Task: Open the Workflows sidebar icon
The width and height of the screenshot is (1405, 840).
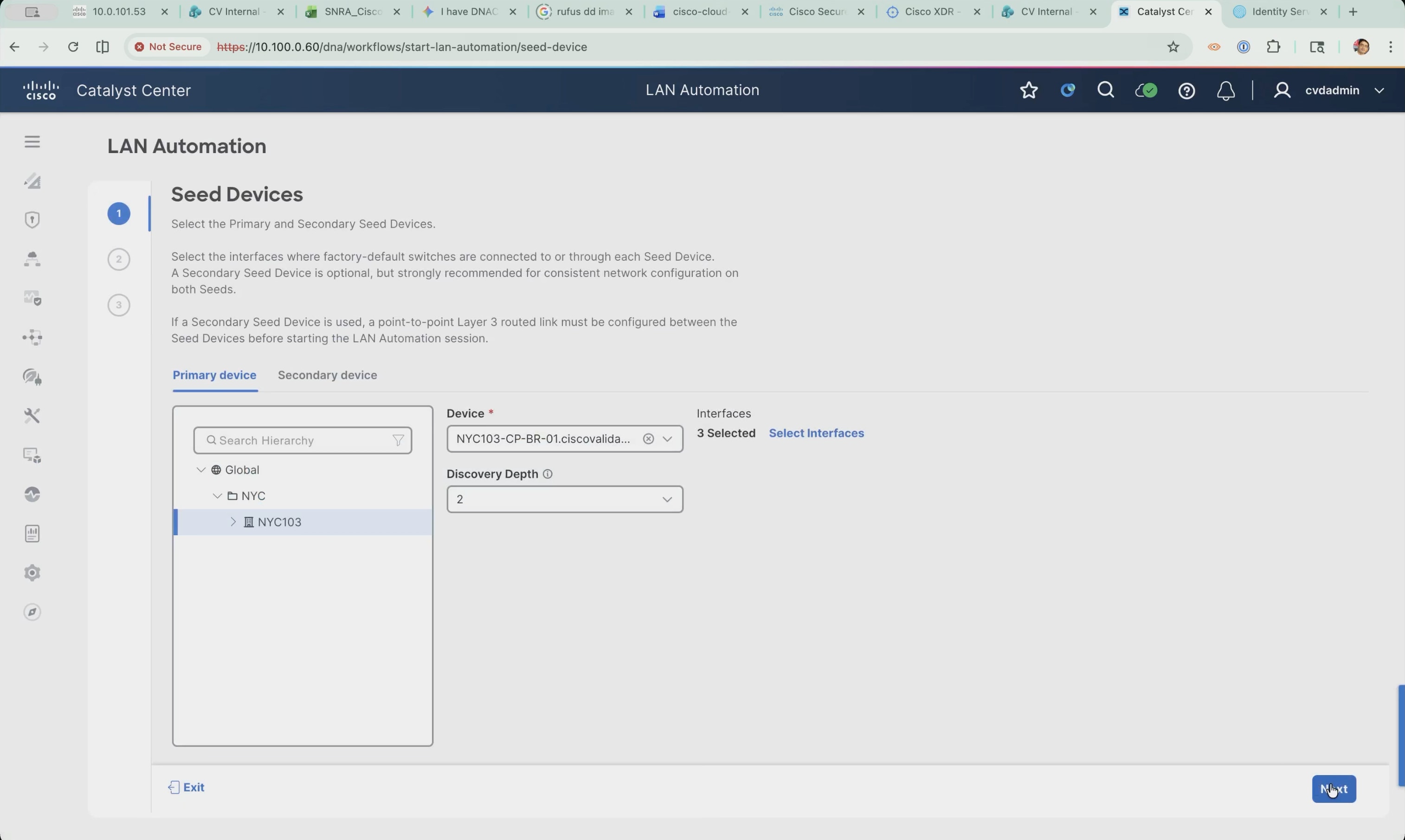Action: [x=32, y=337]
